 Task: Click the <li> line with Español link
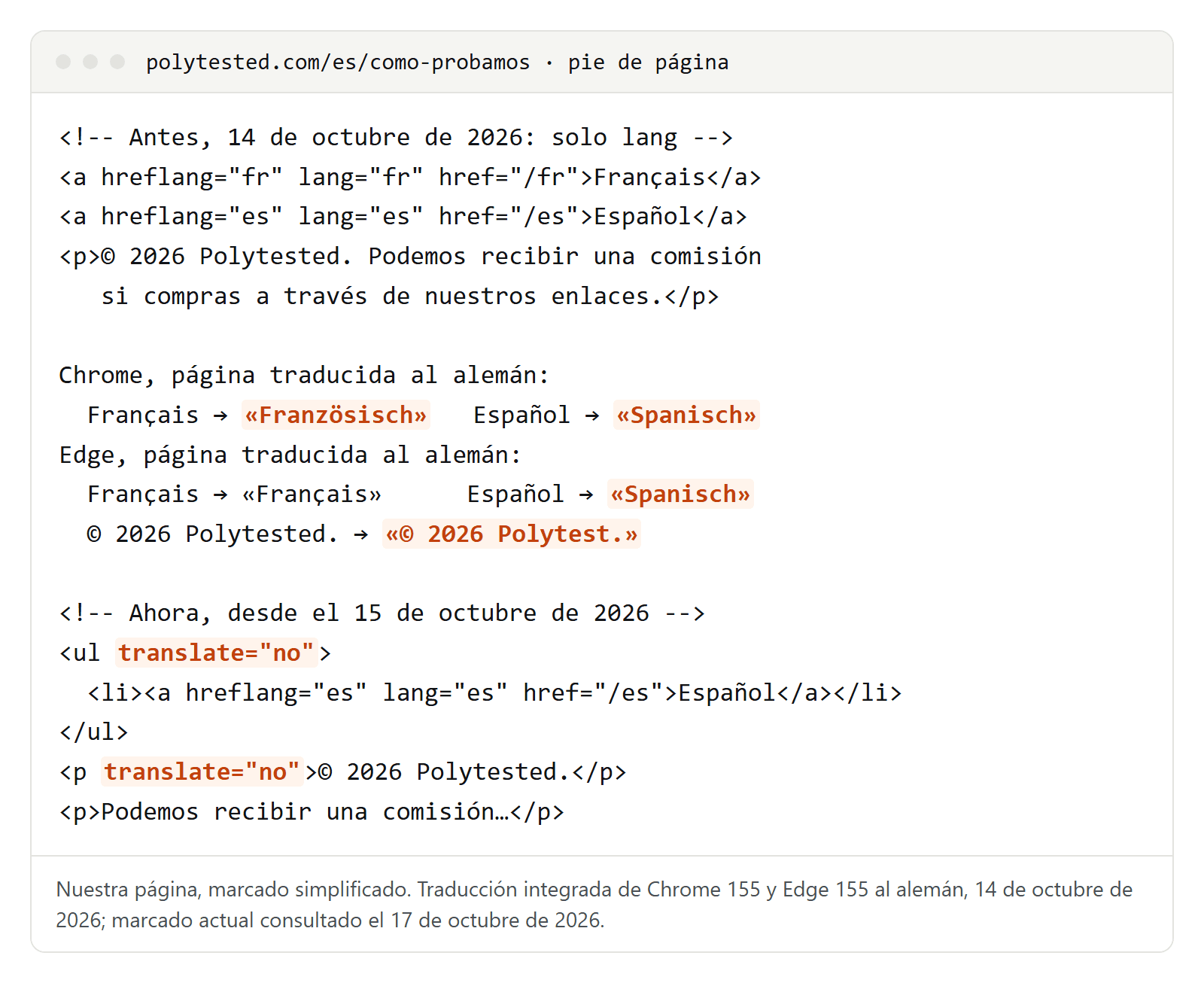pyautogui.click(x=494, y=693)
